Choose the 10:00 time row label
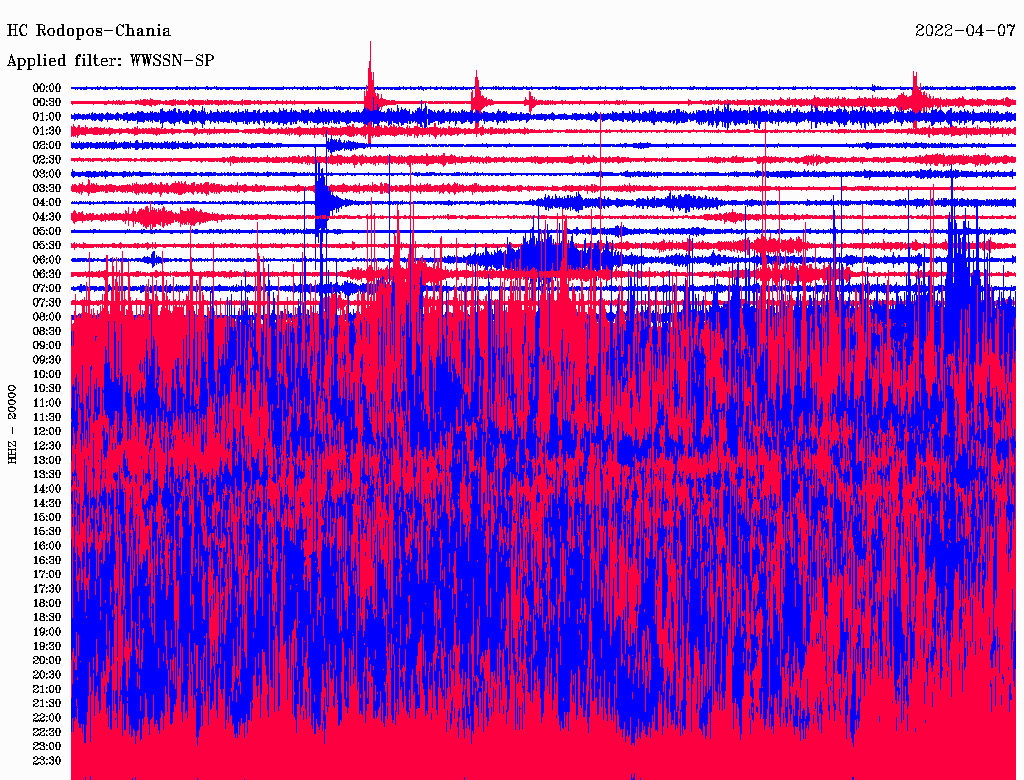Viewport: 1024px width, 780px height. coord(47,374)
